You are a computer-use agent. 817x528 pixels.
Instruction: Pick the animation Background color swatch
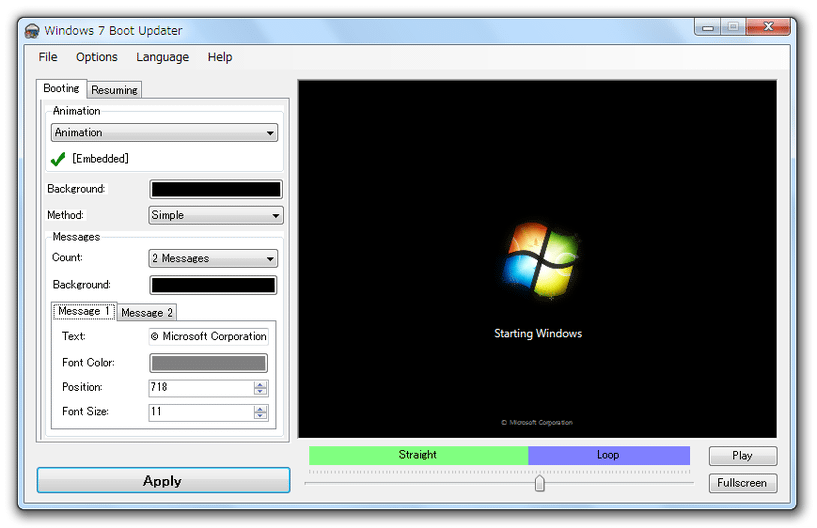click(x=216, y=189)
